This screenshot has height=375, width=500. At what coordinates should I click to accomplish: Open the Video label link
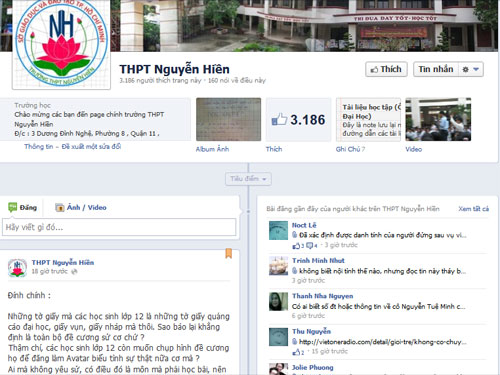(413, 149)
